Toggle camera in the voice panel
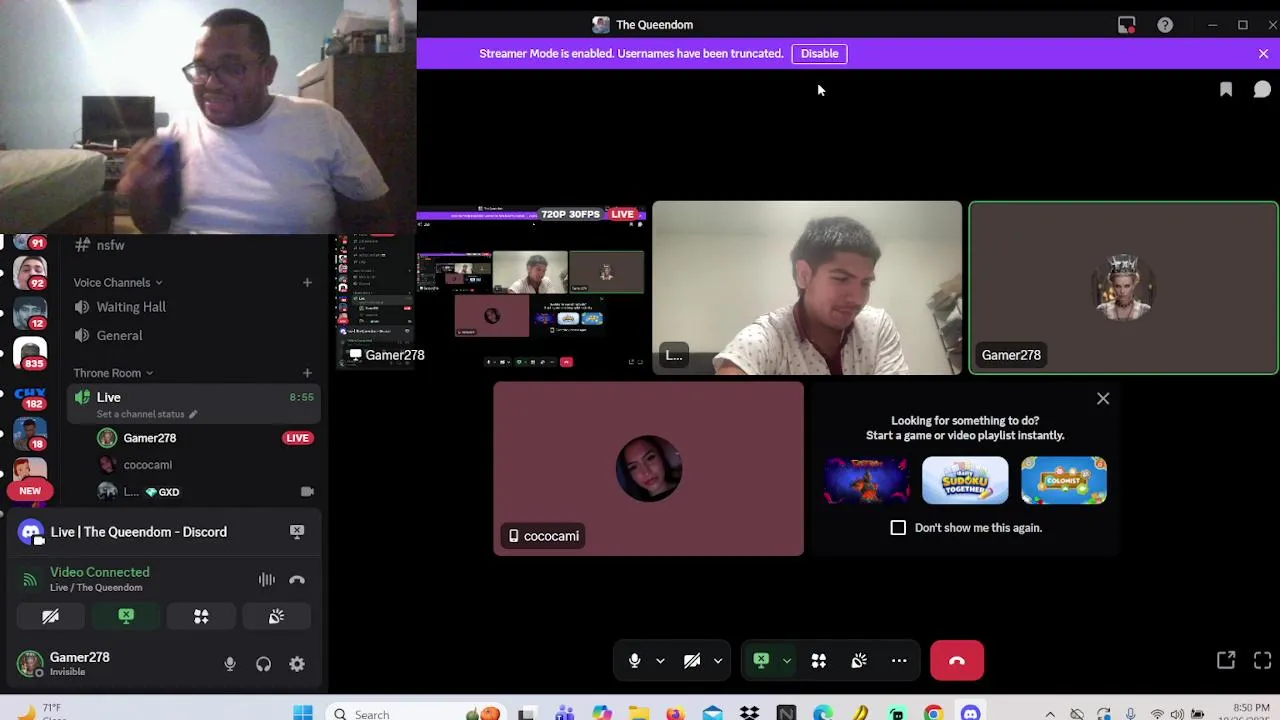The image size is (1280, 720). point(50,617)
